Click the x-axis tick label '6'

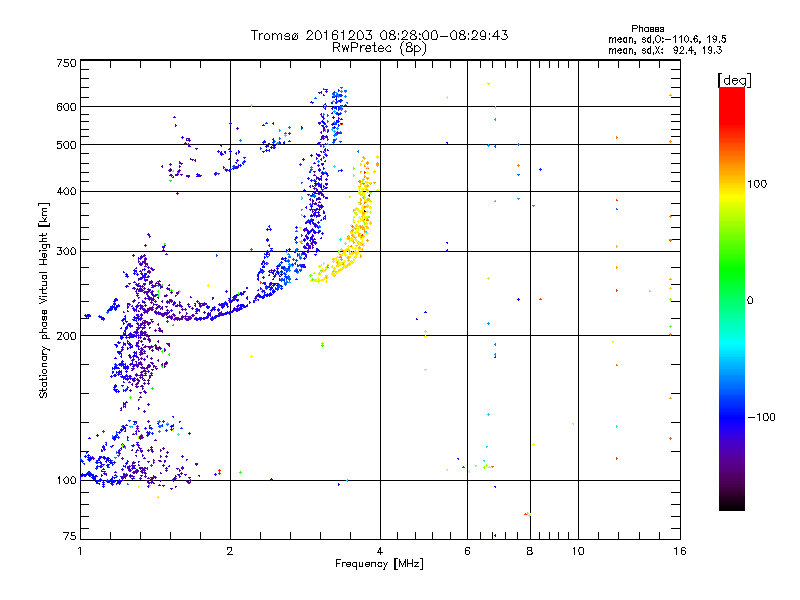pyautogui.click(x=467, y=551)
